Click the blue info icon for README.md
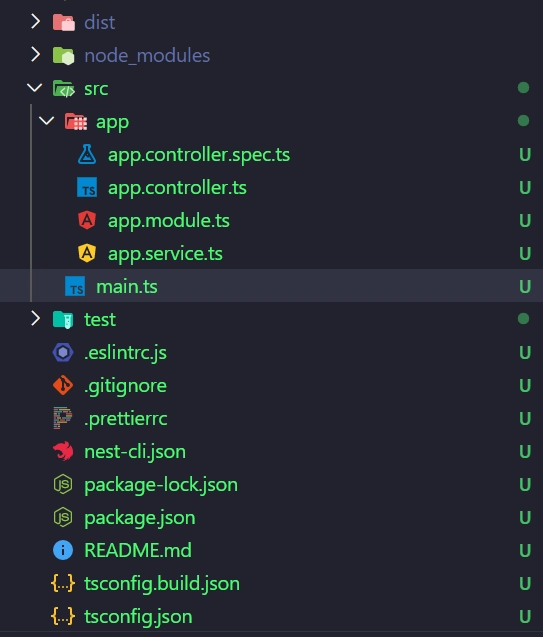The height and width of the screenshot is (637, 543). point(63,550)
